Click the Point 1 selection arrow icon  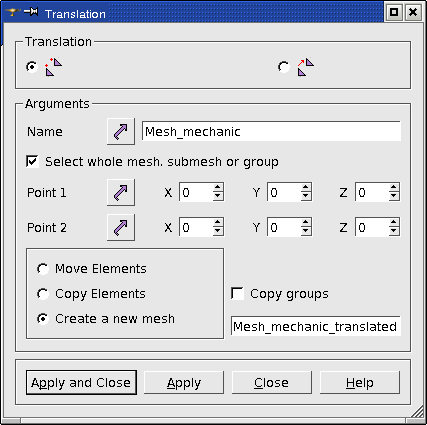click(121, 192)
